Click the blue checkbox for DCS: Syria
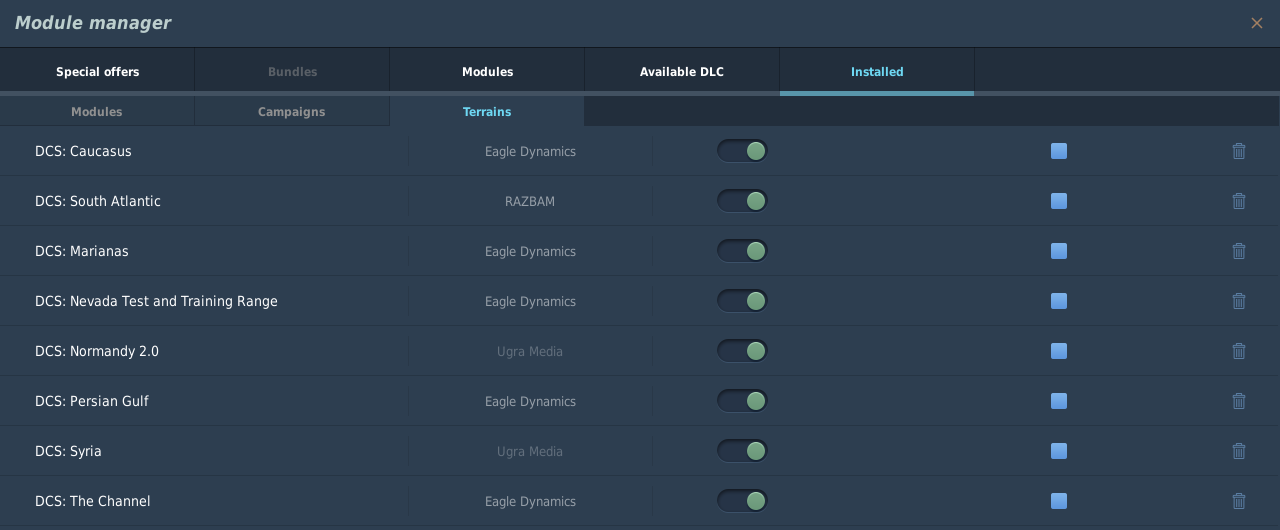 [1059, 451]
